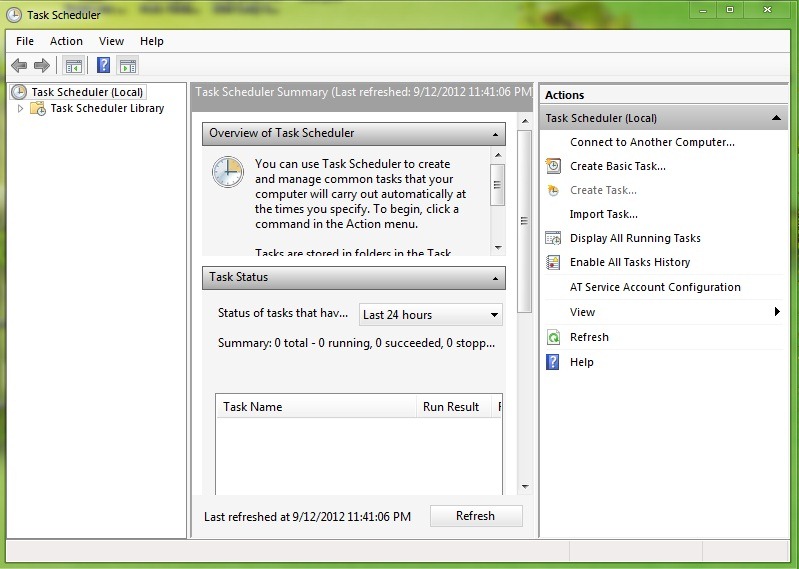Click Overview text scrollbar up arrow

coord(498,155)
